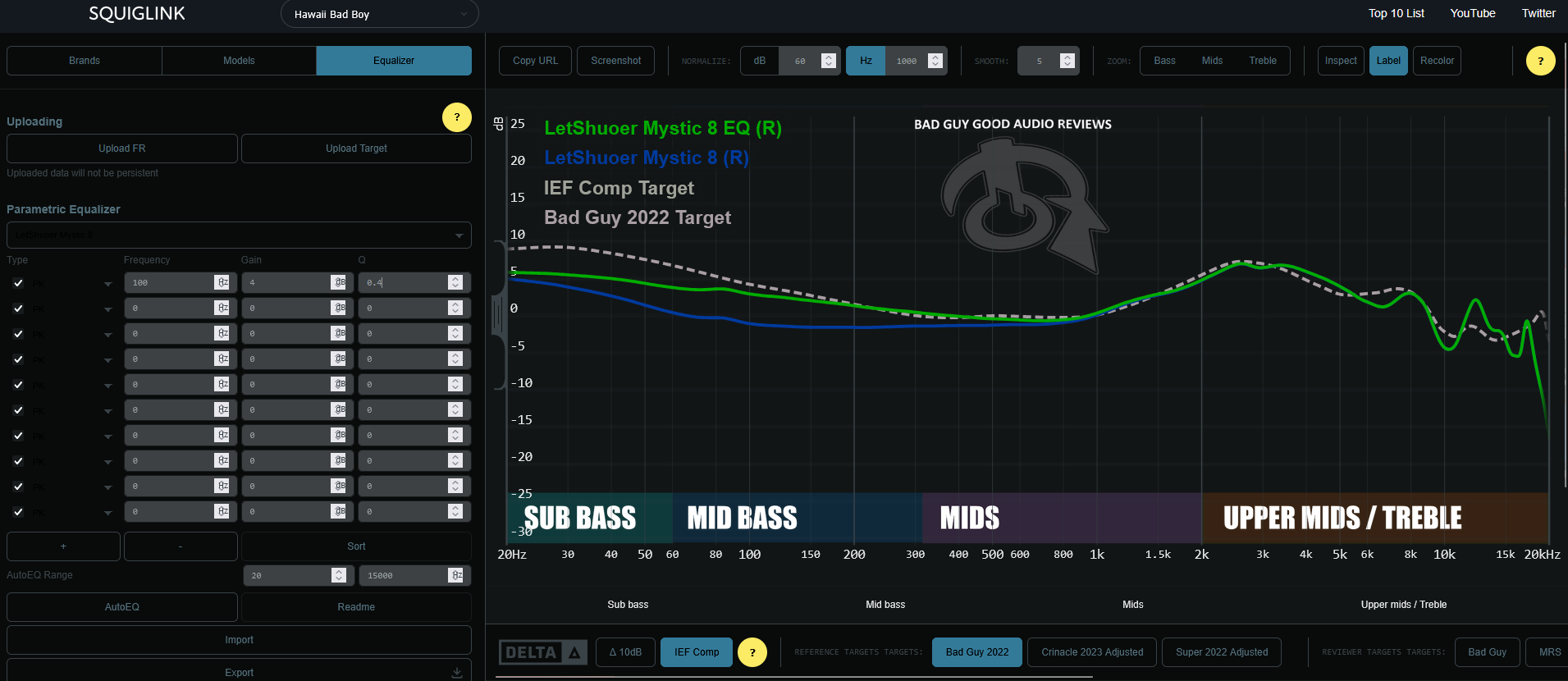Uncheck the first EQ band checkbox

18,283
